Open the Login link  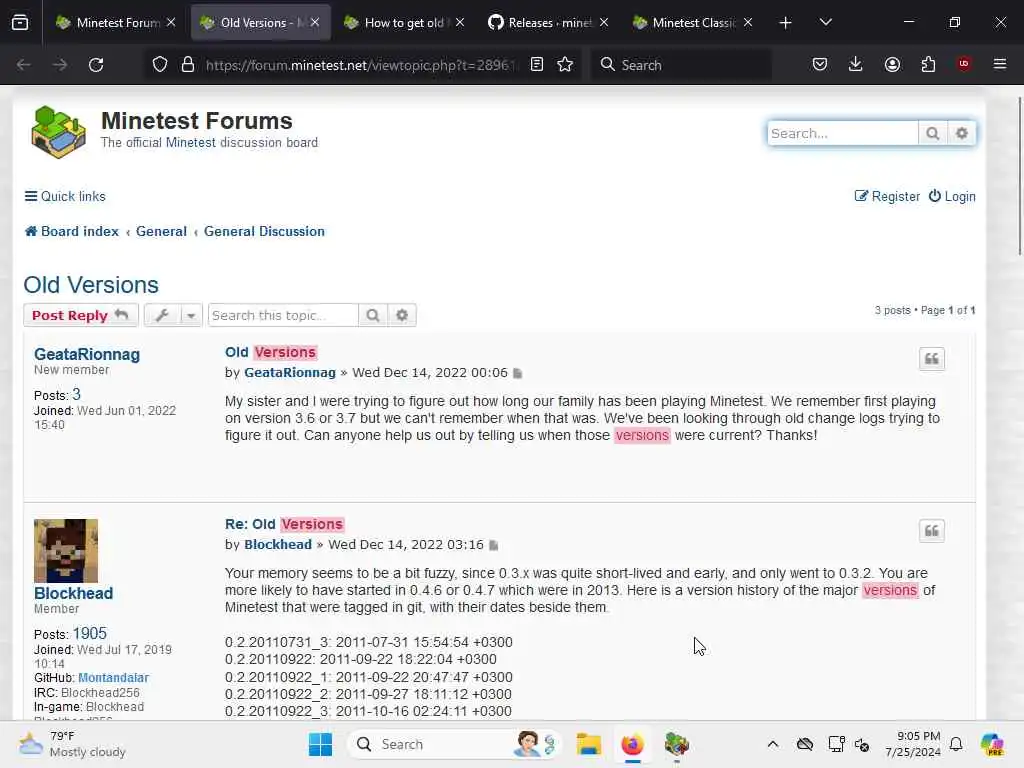(952, 197)
